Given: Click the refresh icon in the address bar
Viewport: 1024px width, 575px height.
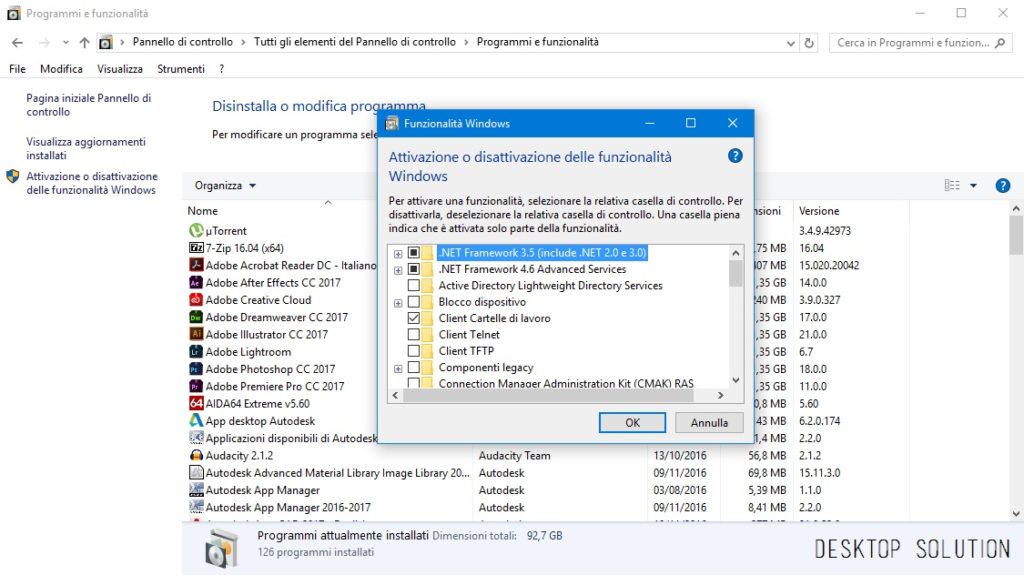Looking at the screenshot, I should click(x=809, y=43).
